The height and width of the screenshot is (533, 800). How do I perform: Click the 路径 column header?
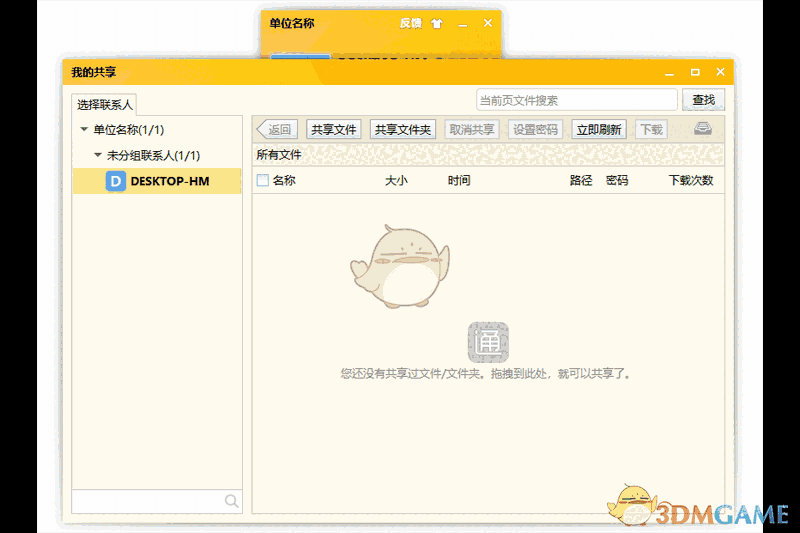click(x=581, y=181)
